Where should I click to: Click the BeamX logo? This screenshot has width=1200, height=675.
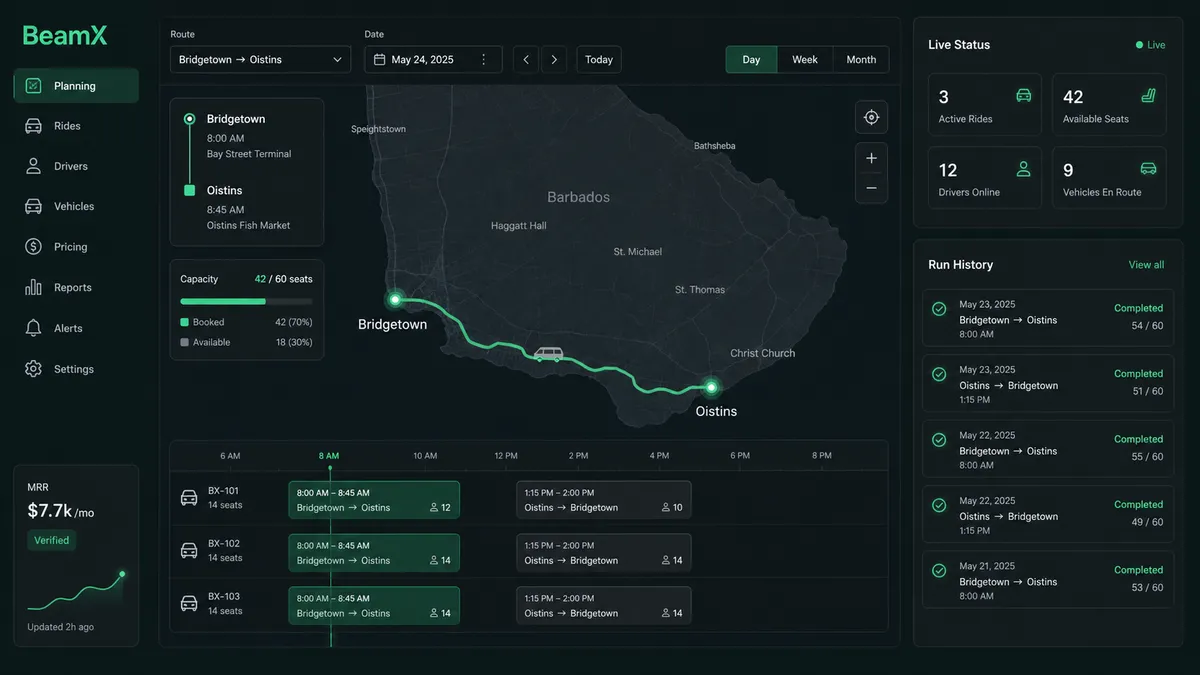tap(65, 36)
